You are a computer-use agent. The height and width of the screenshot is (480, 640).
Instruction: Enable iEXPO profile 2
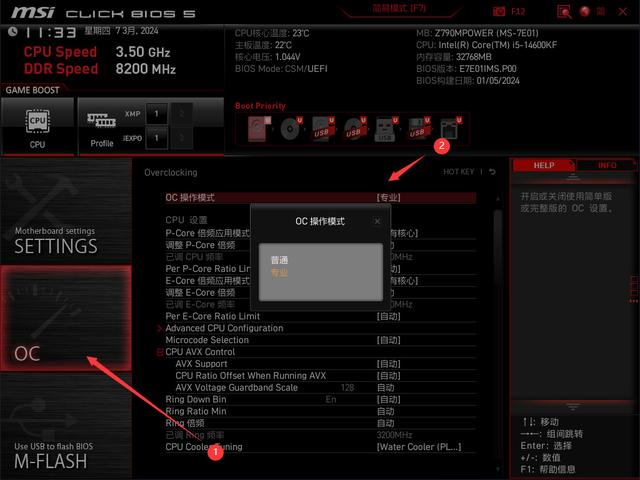tap(182, 138)
